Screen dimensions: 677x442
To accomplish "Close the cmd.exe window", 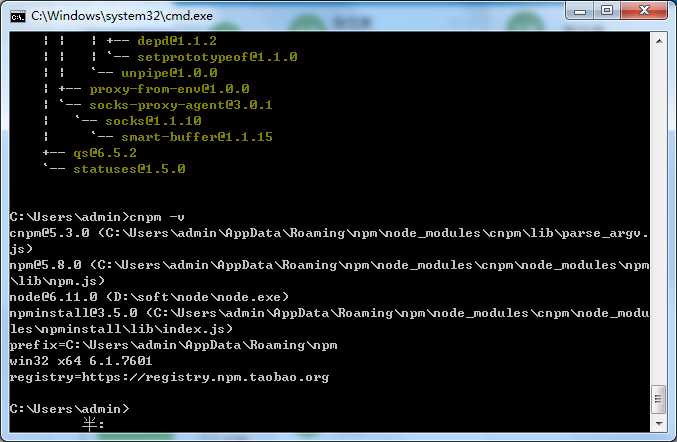I will click(644, 10).
